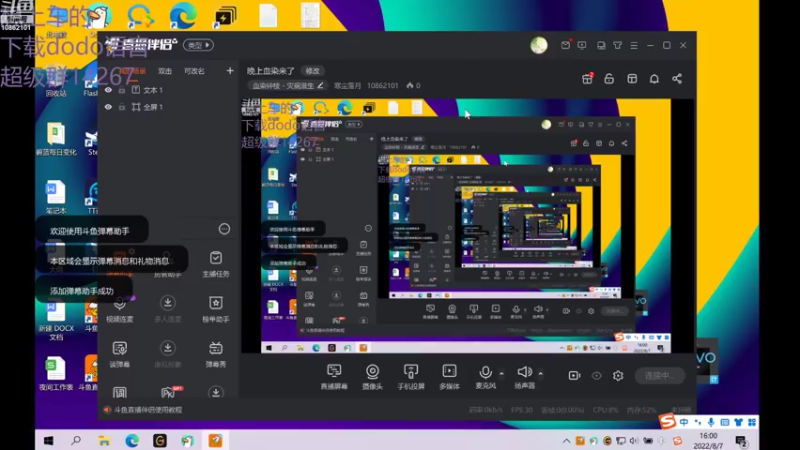Lock the 文本 1 layer
This screenshot has height=450, width=800.
(121, 90)
